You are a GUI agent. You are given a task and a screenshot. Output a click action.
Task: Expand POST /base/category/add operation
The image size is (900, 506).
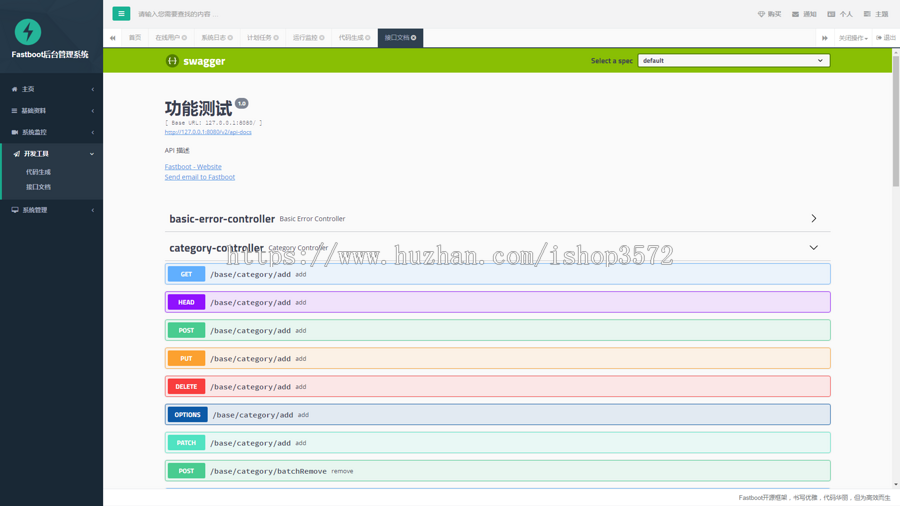tap(498, 330)
